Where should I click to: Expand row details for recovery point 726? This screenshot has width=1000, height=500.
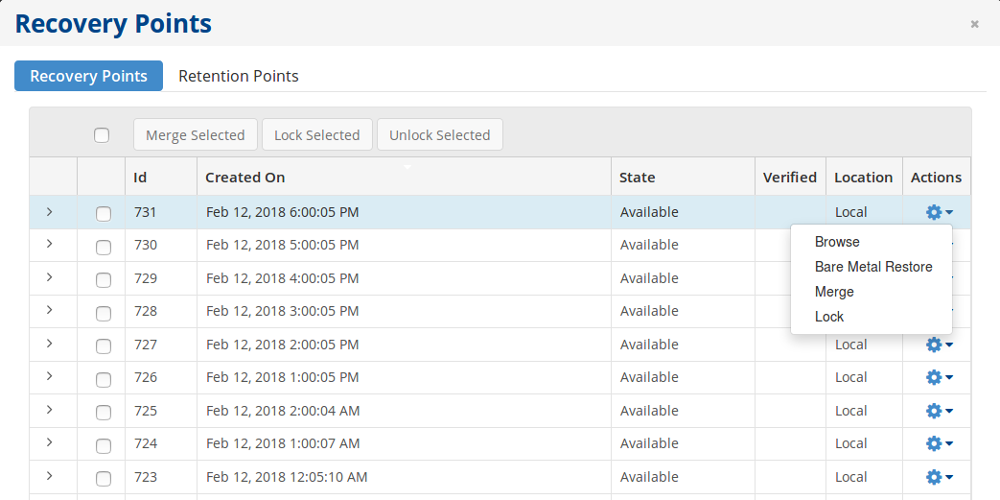pyautogui.click(x=50, y=376)
